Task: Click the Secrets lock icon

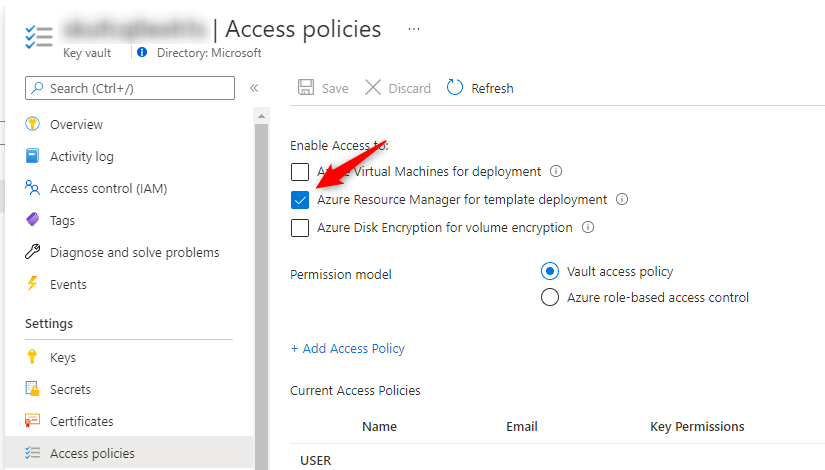Action: click(32, 388)
